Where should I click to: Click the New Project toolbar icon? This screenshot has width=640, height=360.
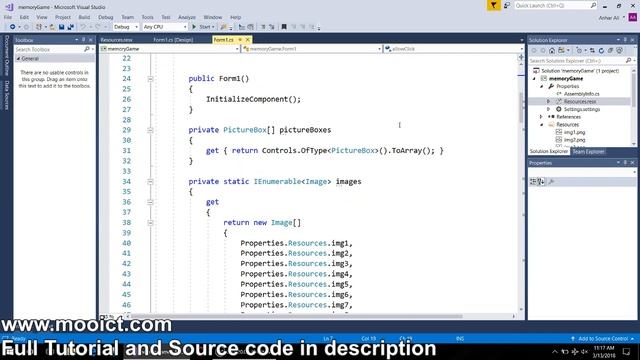[39, 27]
